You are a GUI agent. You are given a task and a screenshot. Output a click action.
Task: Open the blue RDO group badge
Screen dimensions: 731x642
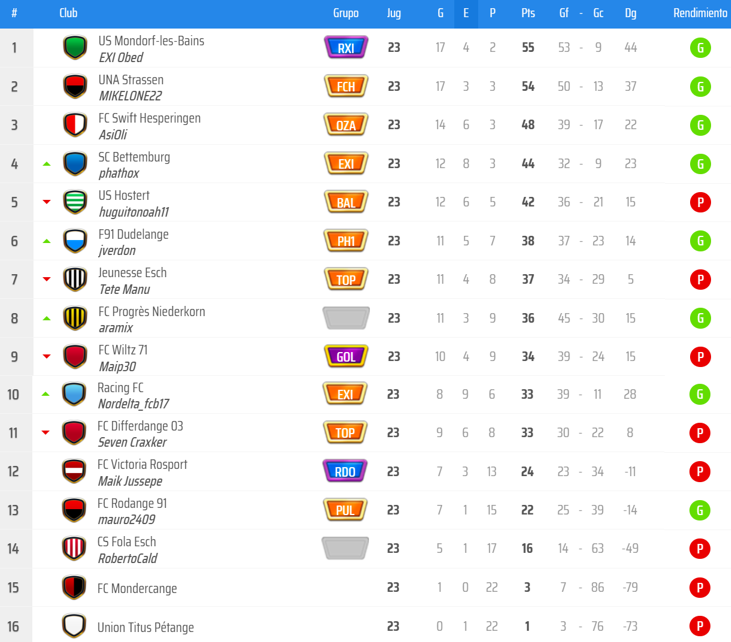(345, 471)
